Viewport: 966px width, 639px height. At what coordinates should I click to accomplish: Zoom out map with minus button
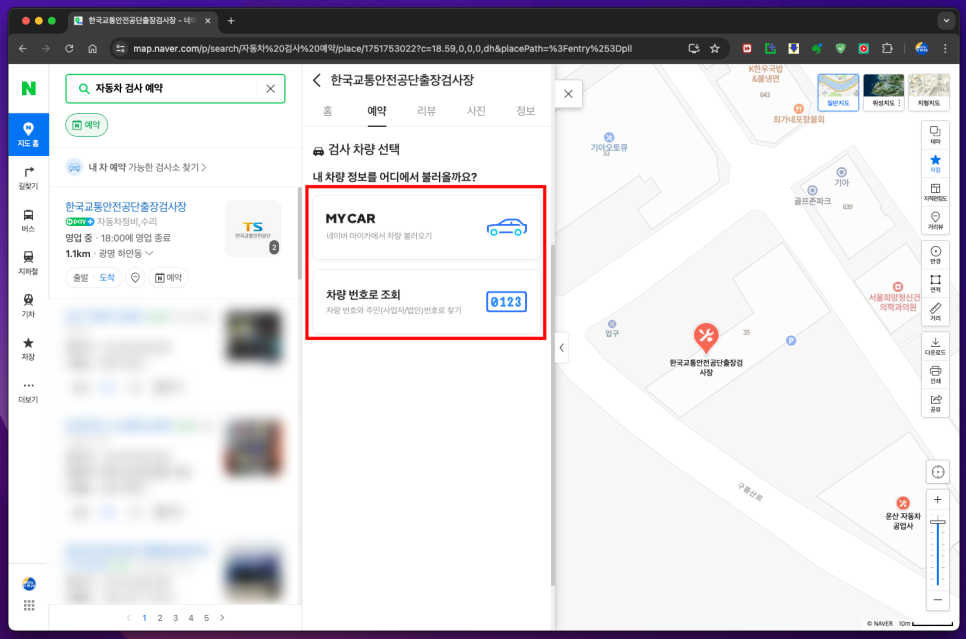click(x=938, y=600)
